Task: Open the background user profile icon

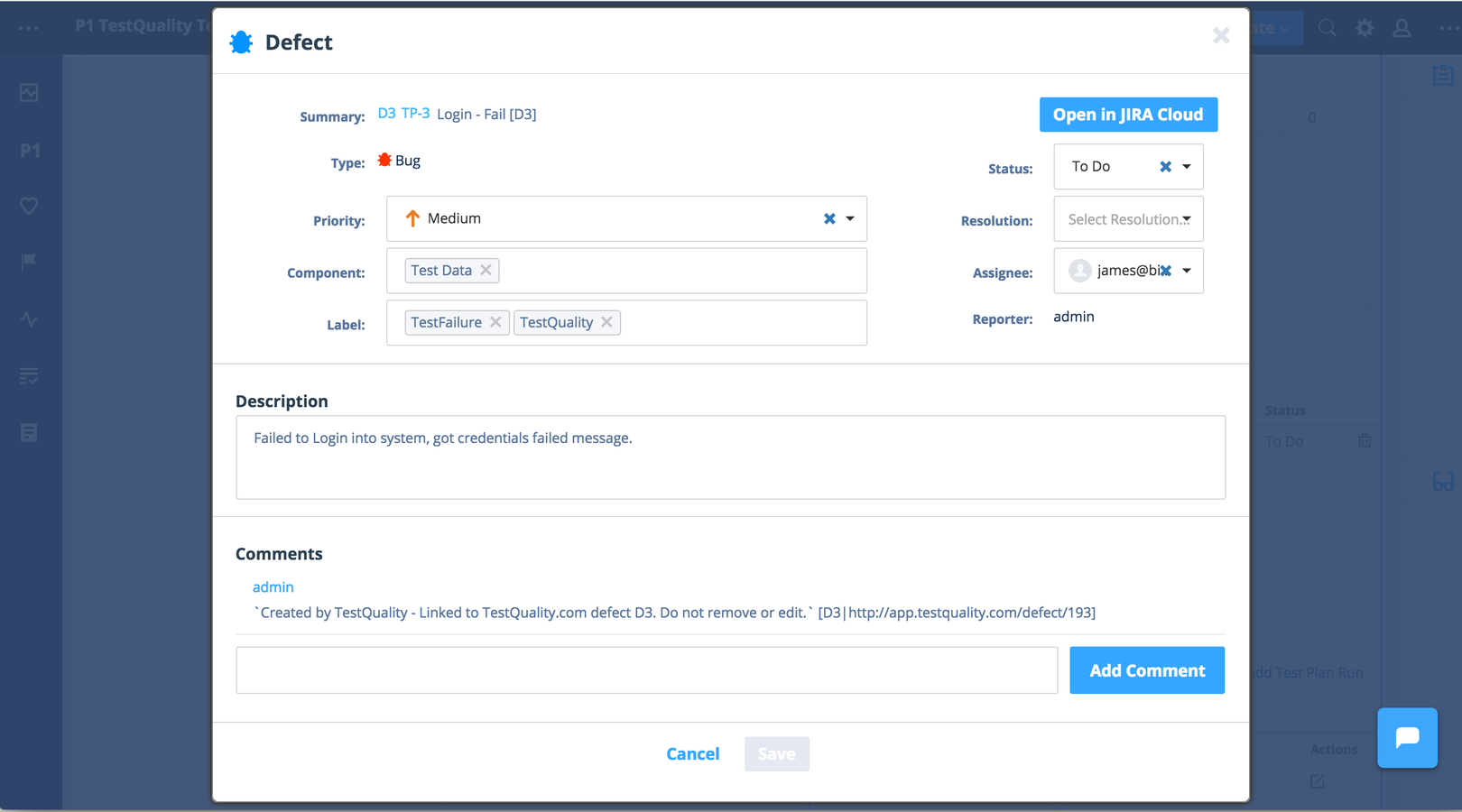Action: pos(1402,28)
